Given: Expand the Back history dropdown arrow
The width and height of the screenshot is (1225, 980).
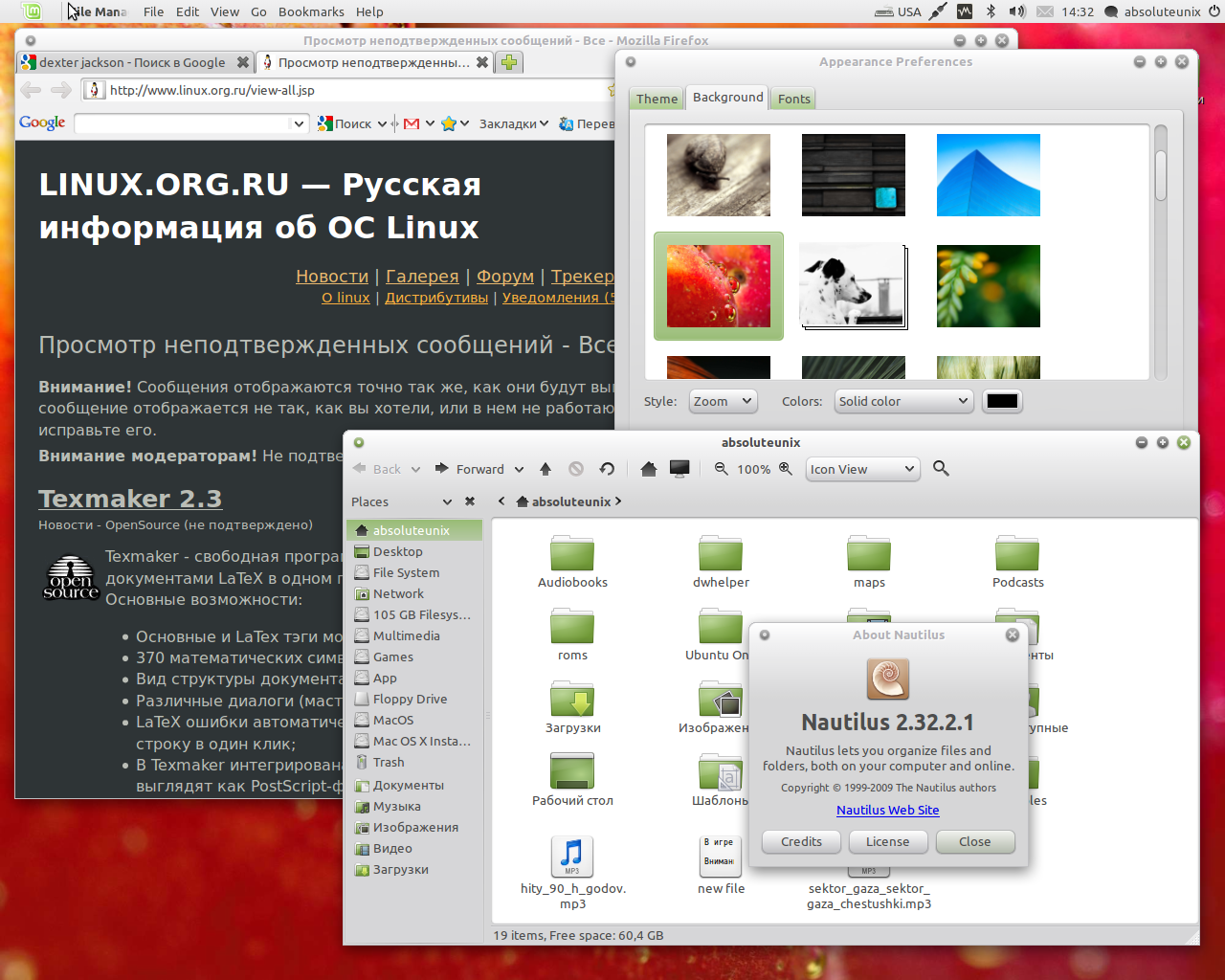Looking at the screenshot, I should pos(415,469).
